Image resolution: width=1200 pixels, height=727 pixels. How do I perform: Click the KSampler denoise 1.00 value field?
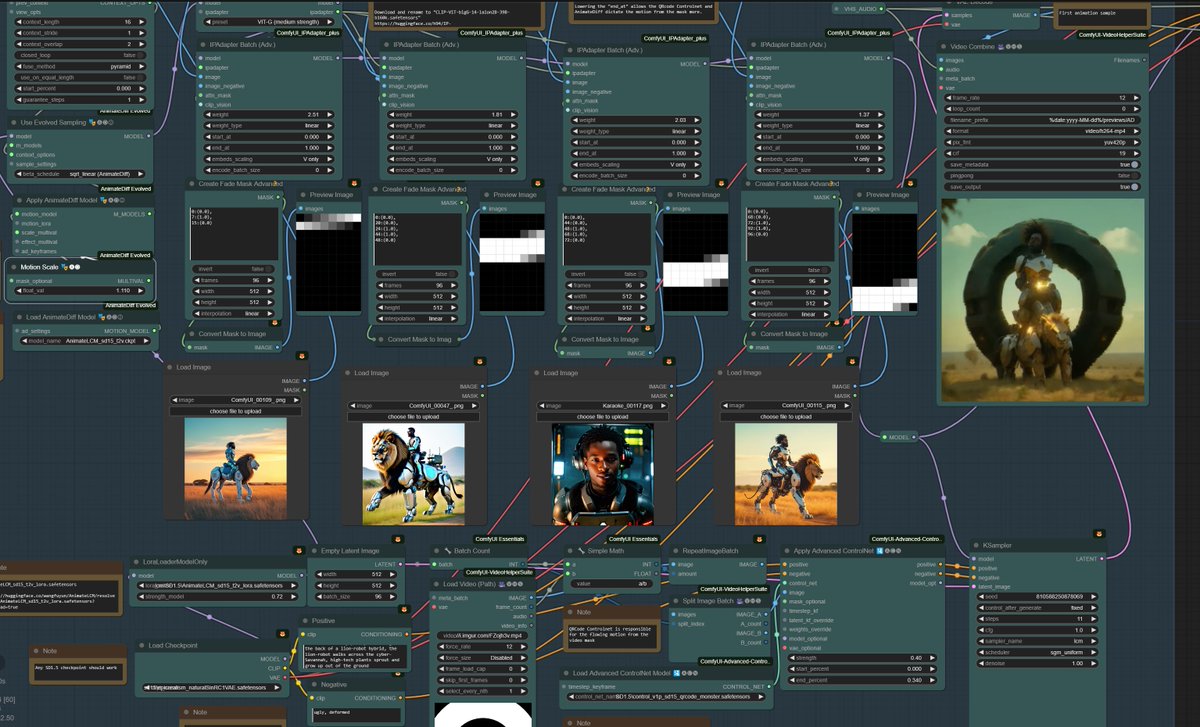coord(1039,663)
